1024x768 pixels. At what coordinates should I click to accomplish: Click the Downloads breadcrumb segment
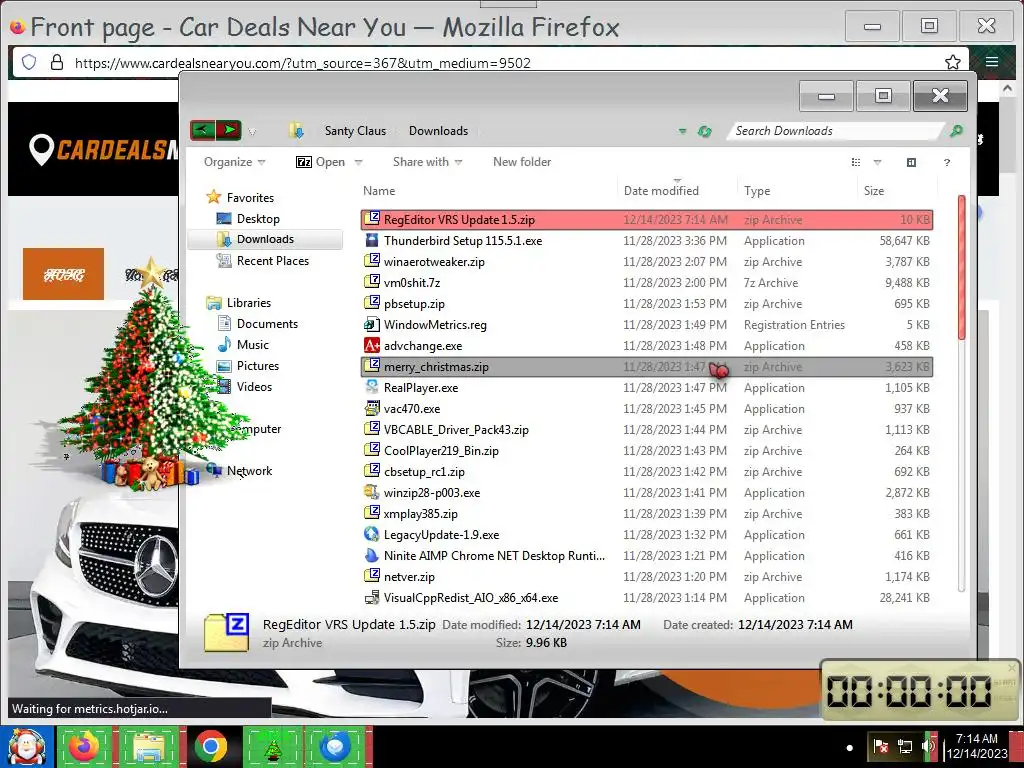pyautogui.click(x=438, y=131)
